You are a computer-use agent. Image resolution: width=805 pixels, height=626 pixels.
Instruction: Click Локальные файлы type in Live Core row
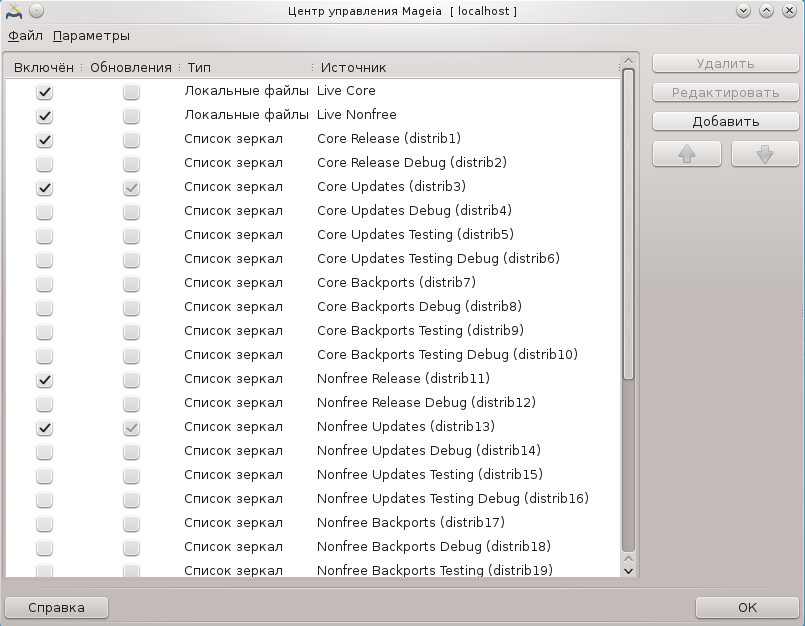(x=246, y=91)
